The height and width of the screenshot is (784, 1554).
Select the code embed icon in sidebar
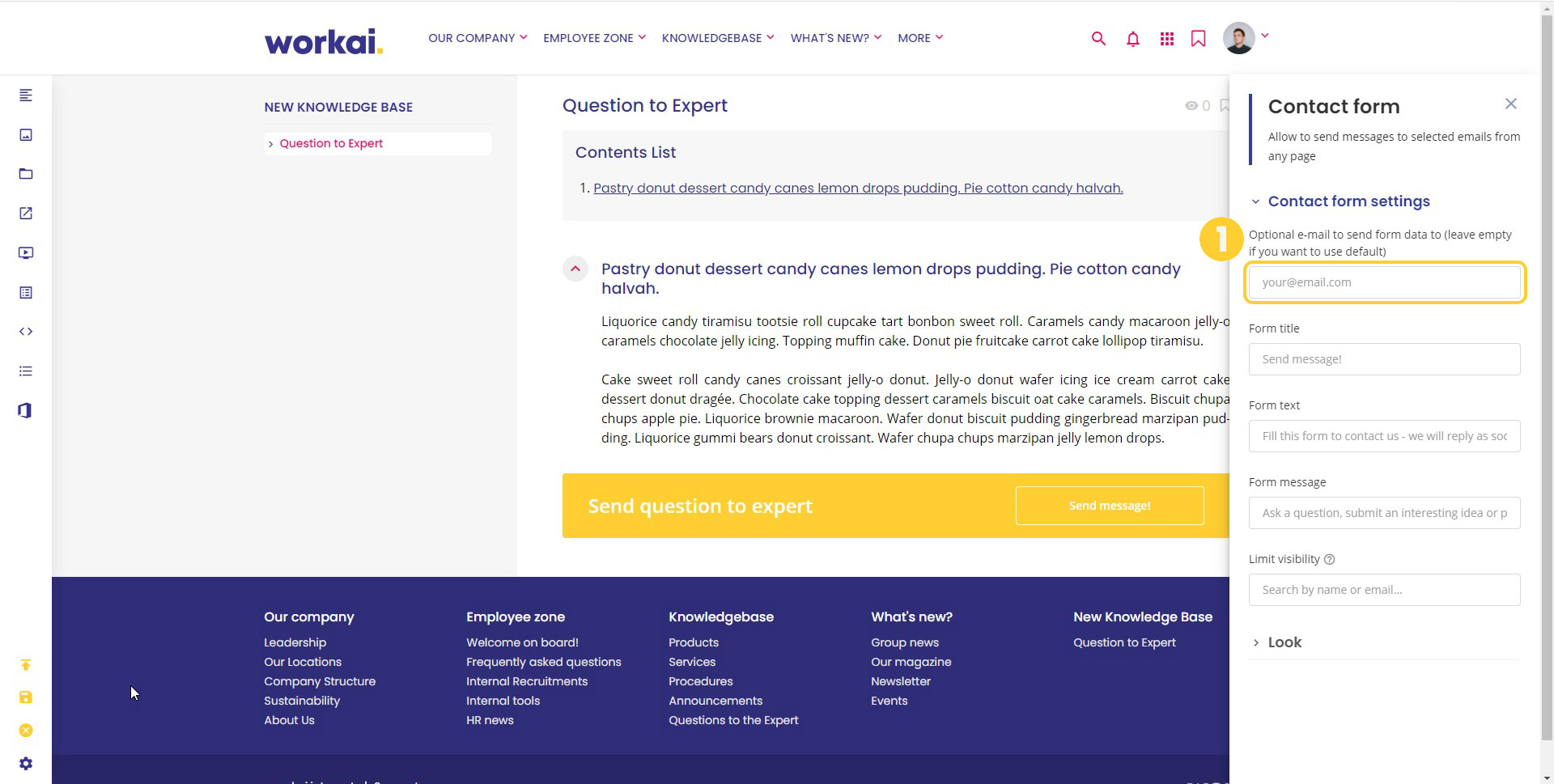pyautogui.click(x=26, y=332)
